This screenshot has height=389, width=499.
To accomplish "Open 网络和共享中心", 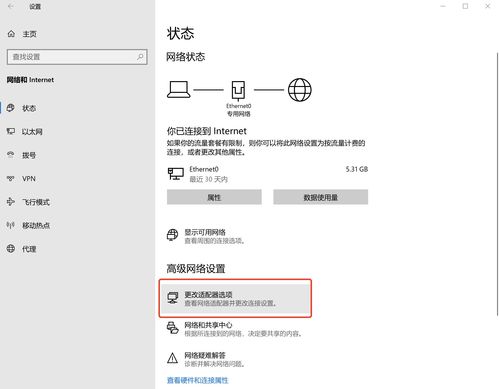I will (235, 329).
